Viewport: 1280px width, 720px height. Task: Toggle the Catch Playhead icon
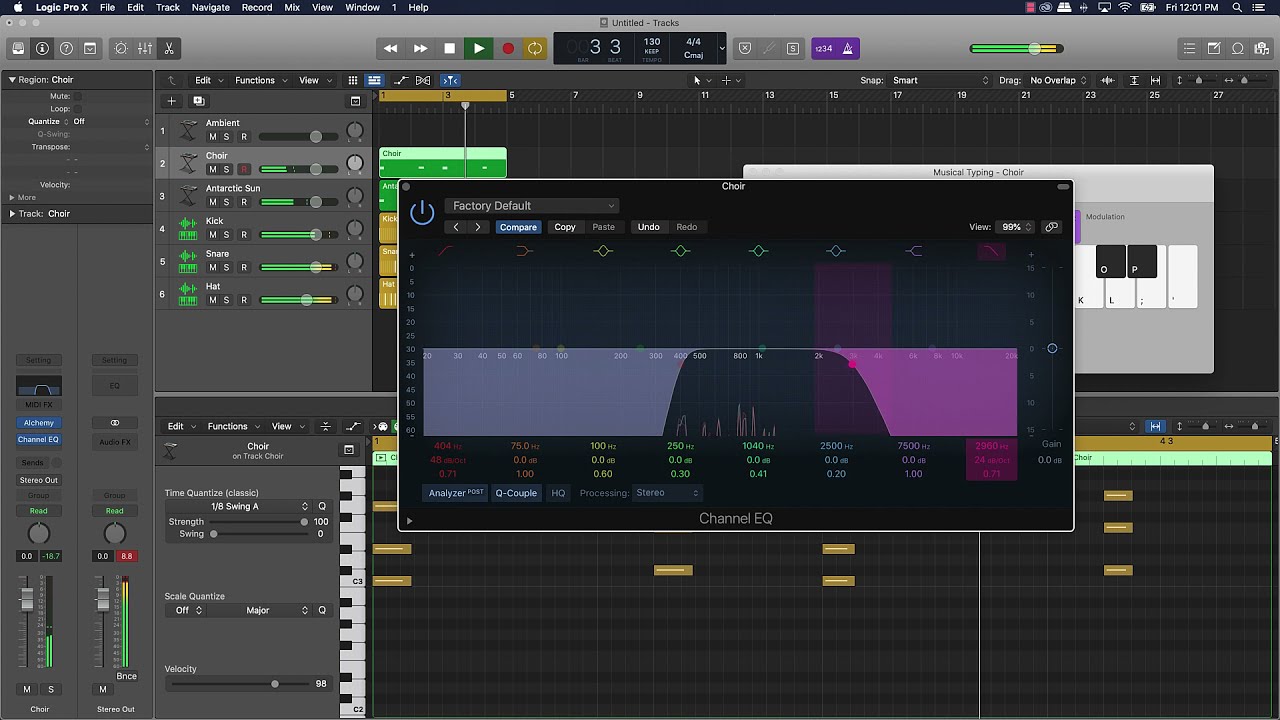click(450, 80)
